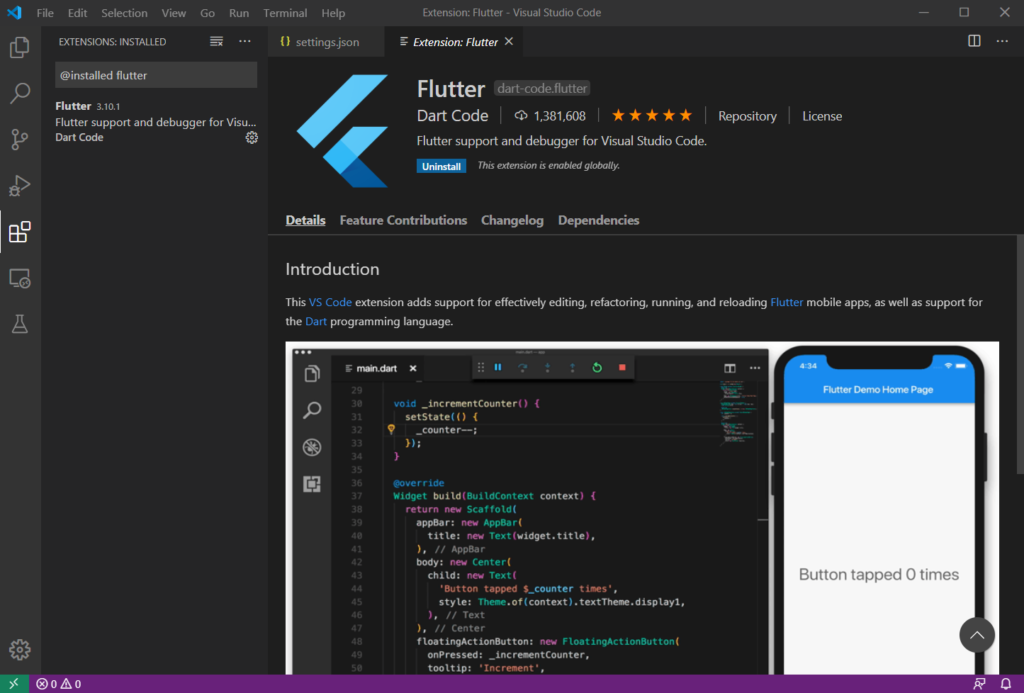Open the Selection menu
Viewport: 1024px width, 693px height.
point(124,12)
